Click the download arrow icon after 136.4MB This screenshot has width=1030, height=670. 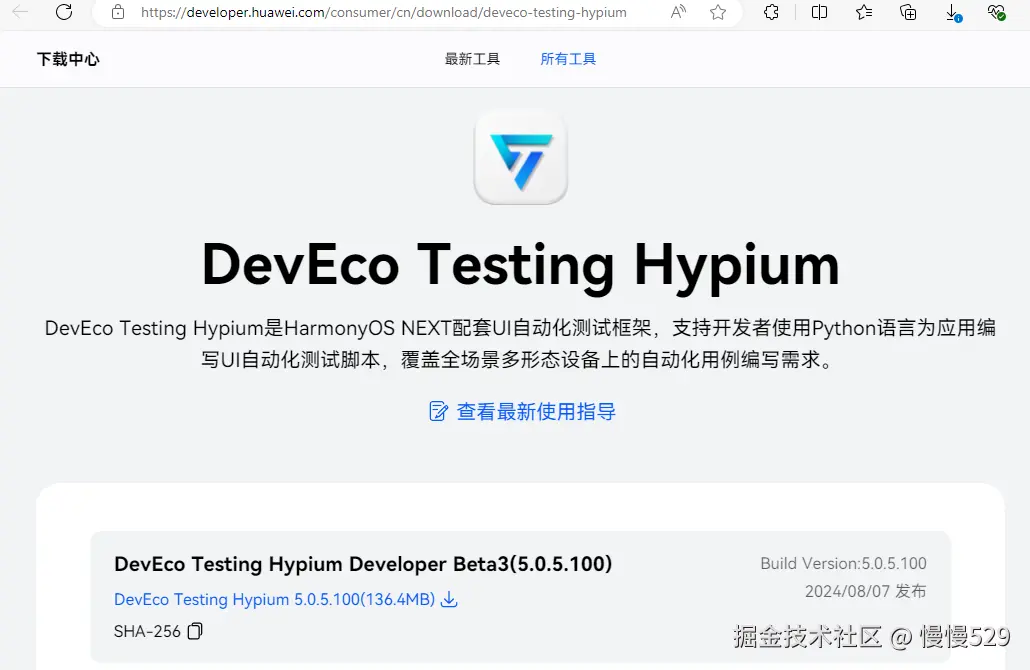[449, 599]
